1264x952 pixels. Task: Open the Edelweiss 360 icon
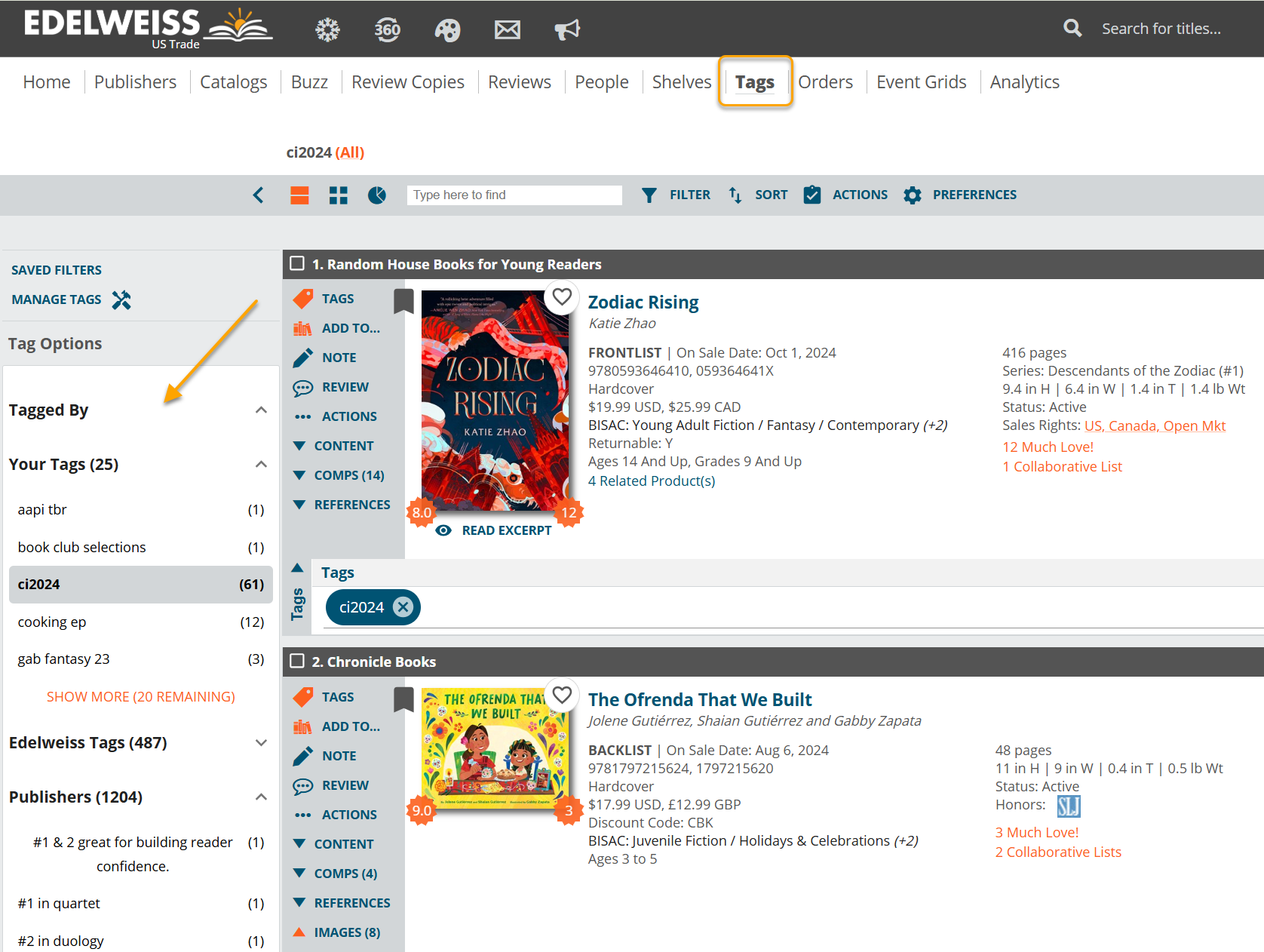pyautogui.click(x=387, y=29)
